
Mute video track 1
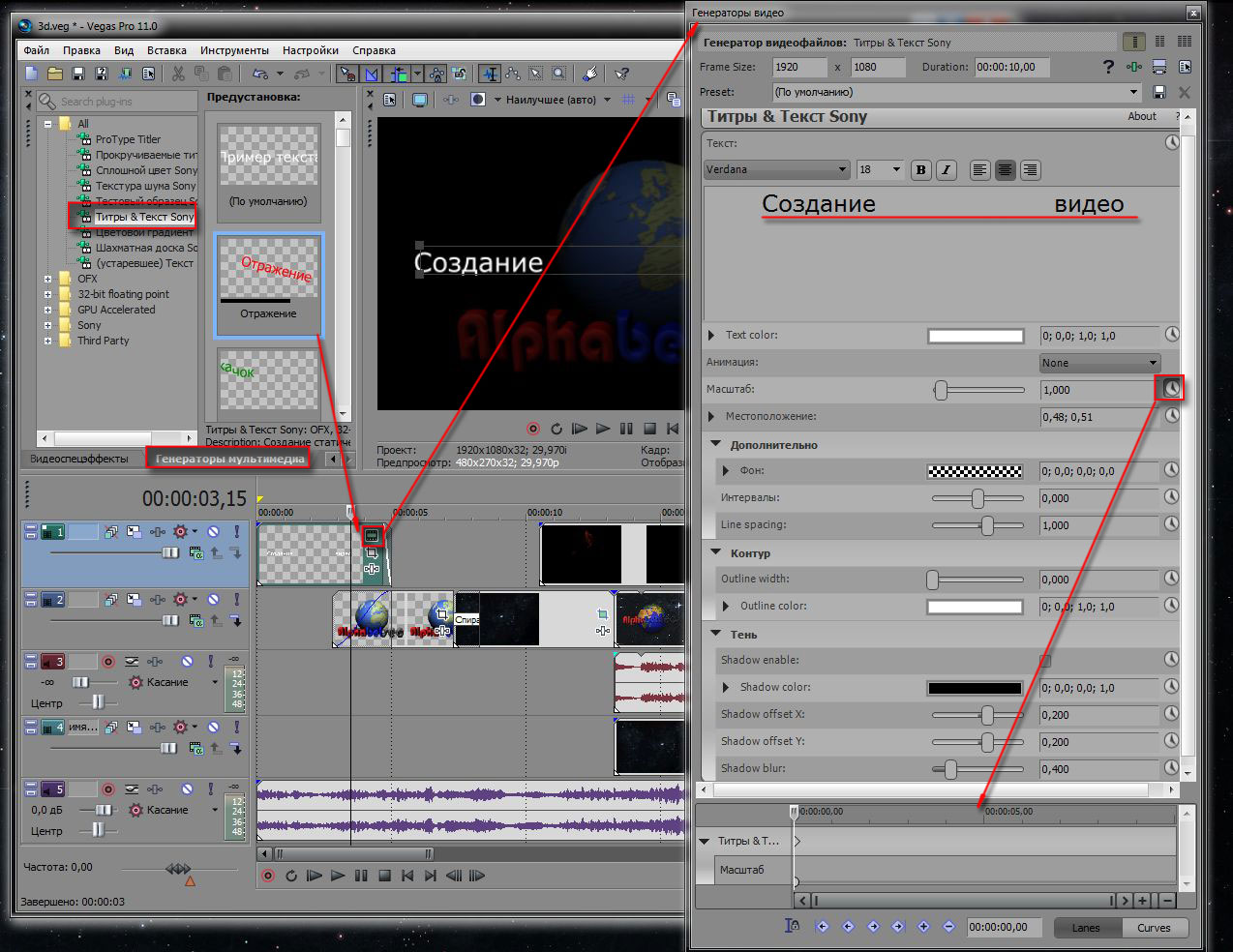(213, 532)
